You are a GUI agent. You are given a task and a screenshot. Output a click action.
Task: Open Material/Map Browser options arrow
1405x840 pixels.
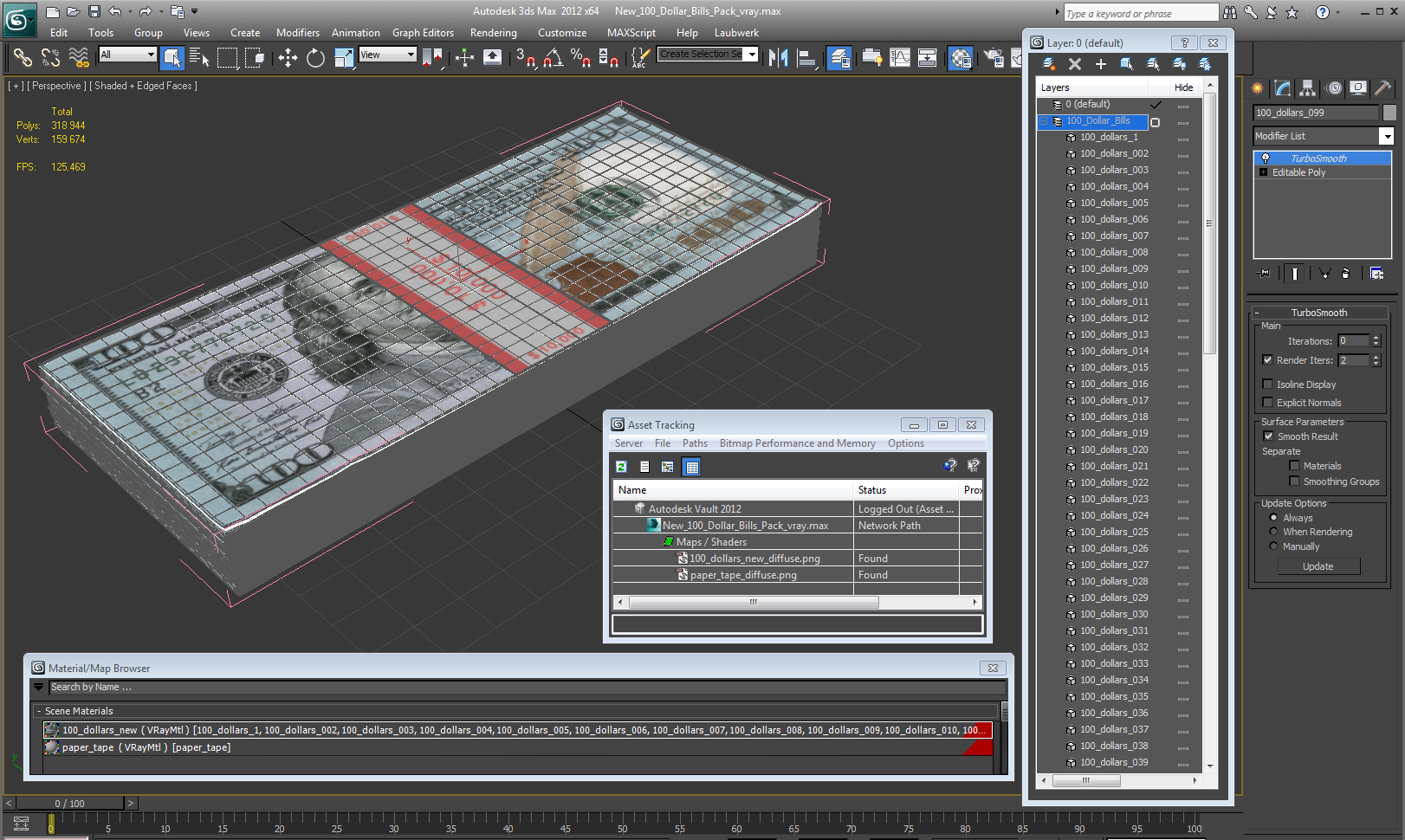[x=38, y=687]
